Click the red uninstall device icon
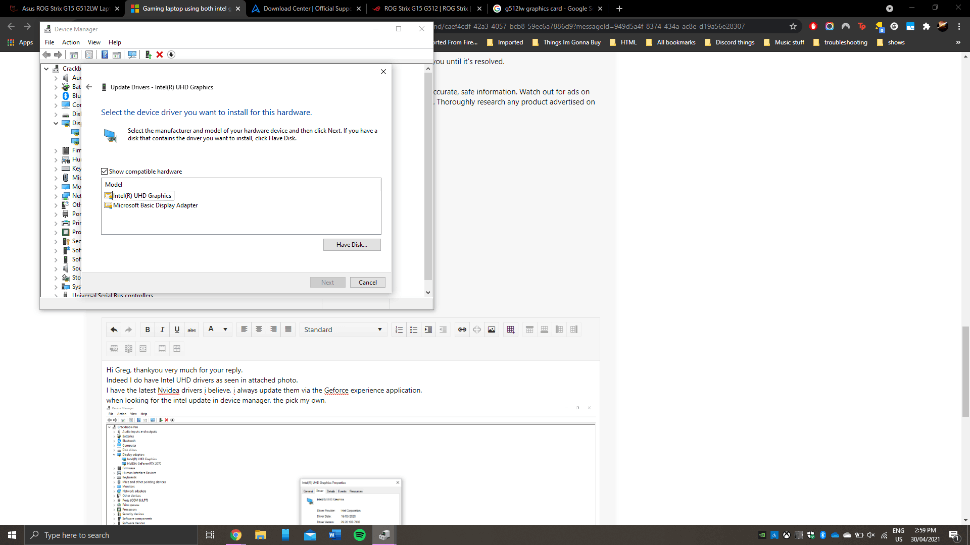The width and height of the screenshot is (970, 545). (x=160, y=54)
